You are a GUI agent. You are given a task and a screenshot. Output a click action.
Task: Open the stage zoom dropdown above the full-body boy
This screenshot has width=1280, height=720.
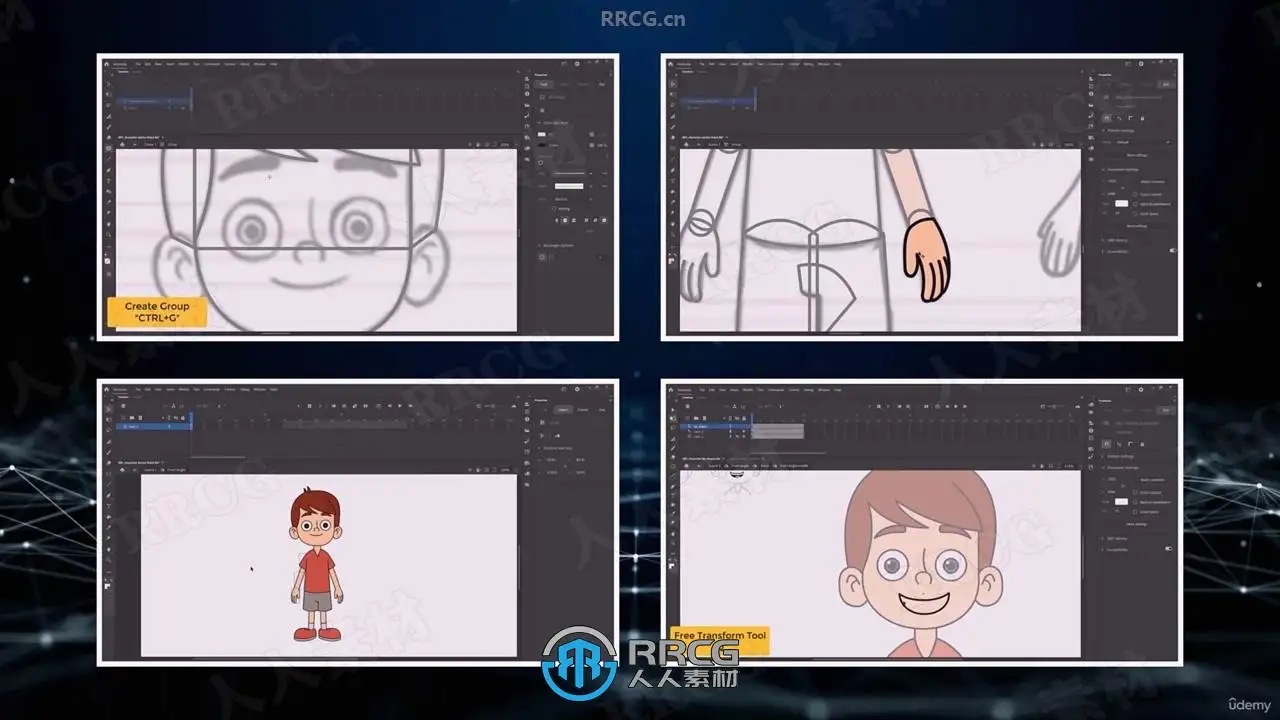[504, 470]
